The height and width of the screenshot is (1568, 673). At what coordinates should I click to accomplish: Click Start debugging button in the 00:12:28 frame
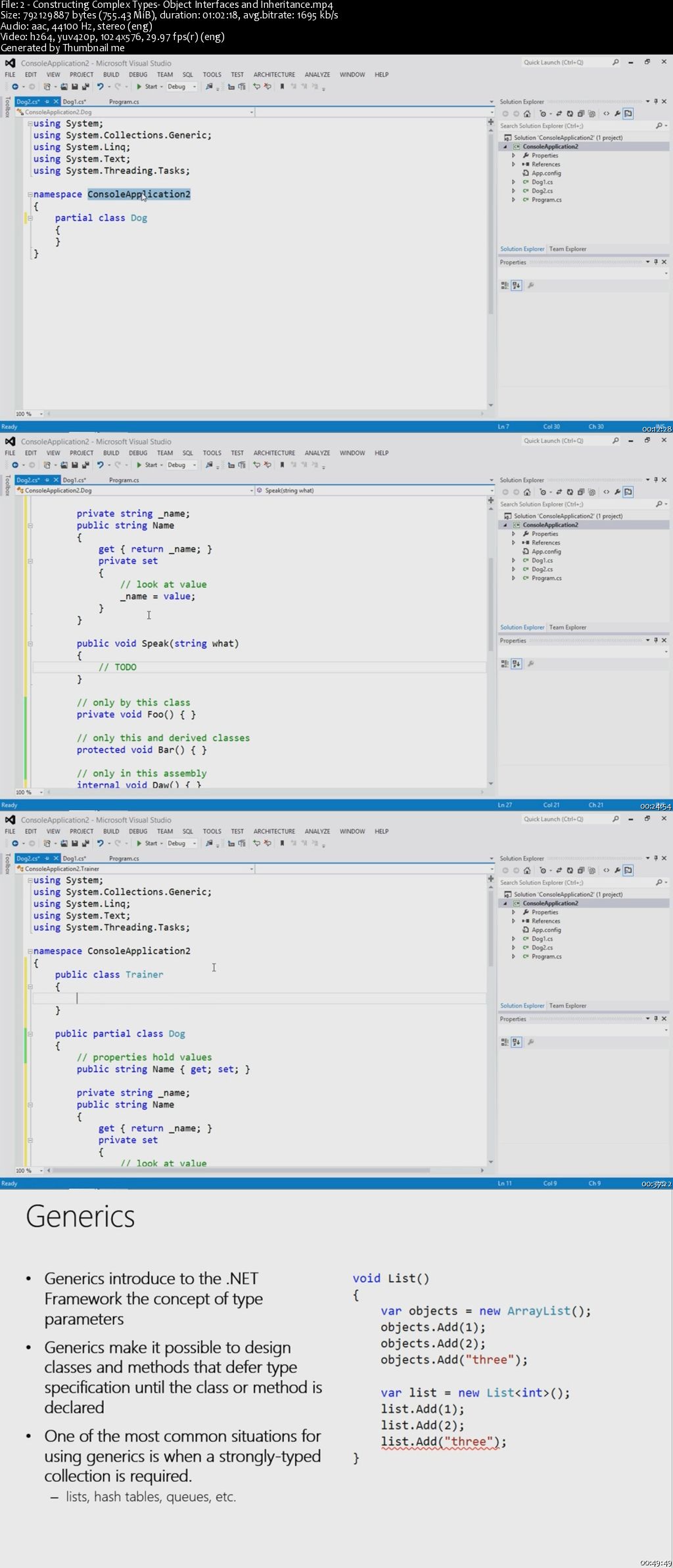pyautogui.click(x=147, y=87)
